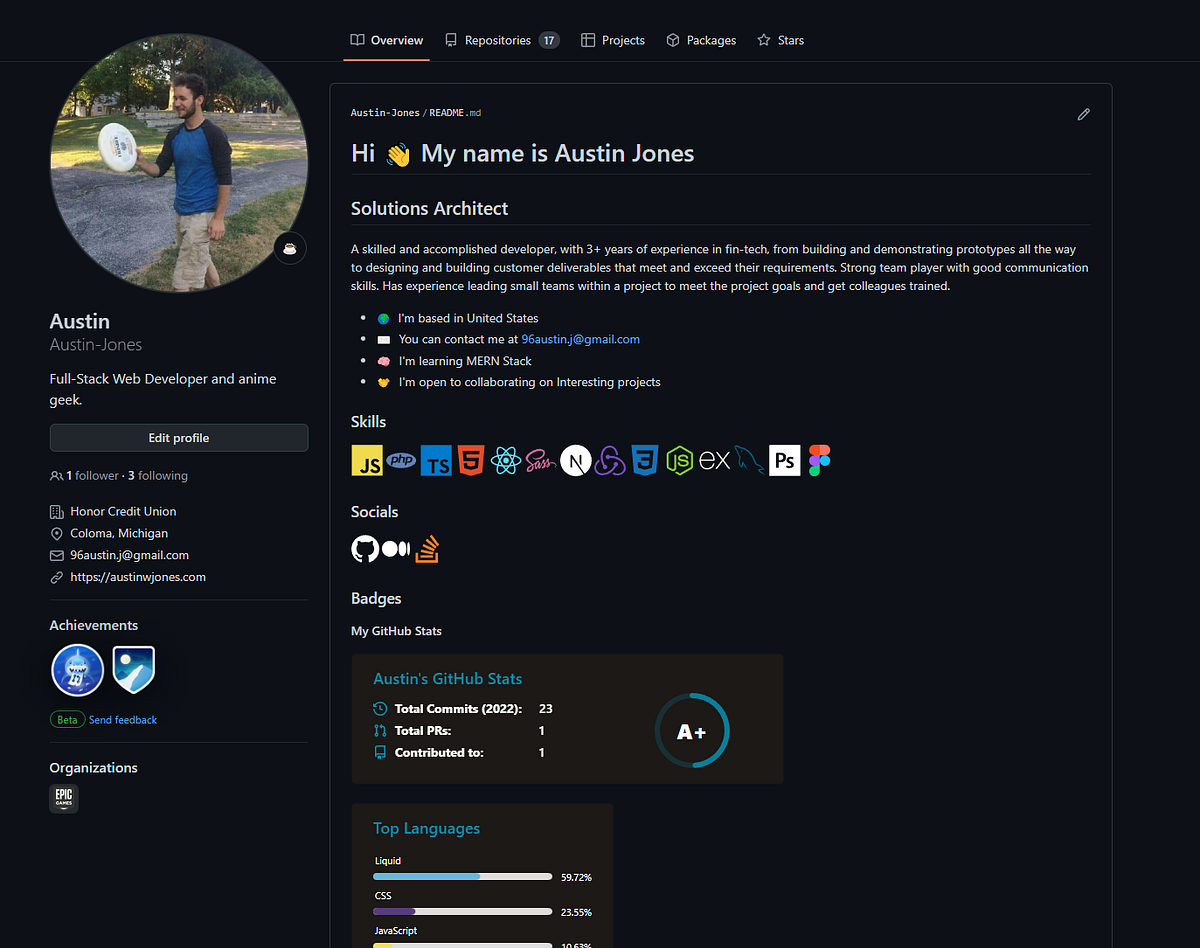Click the Edit profile button
The image size is (1200, 948).
[x=178, y=437]
